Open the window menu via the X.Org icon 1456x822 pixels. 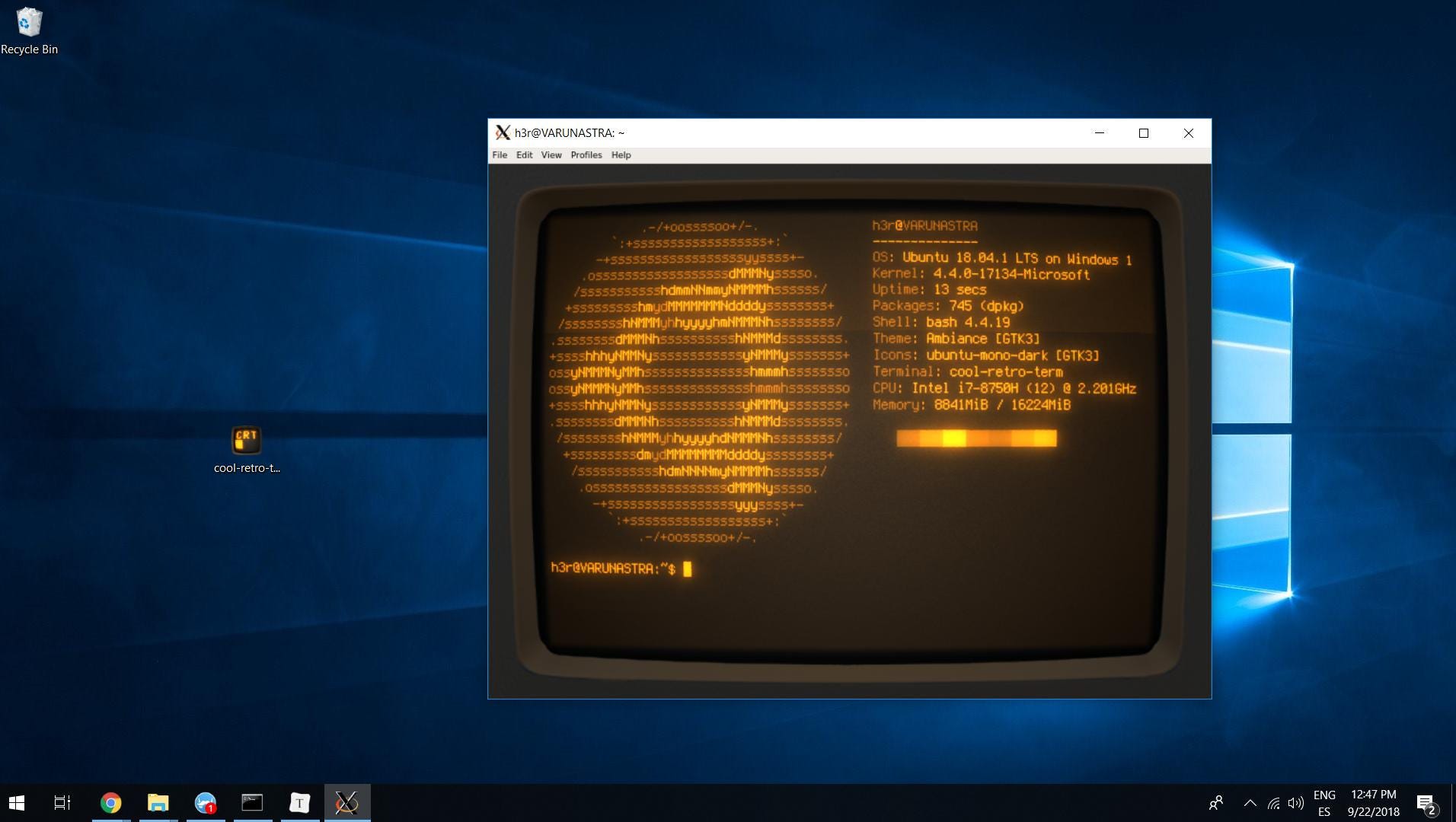[503, 132]
